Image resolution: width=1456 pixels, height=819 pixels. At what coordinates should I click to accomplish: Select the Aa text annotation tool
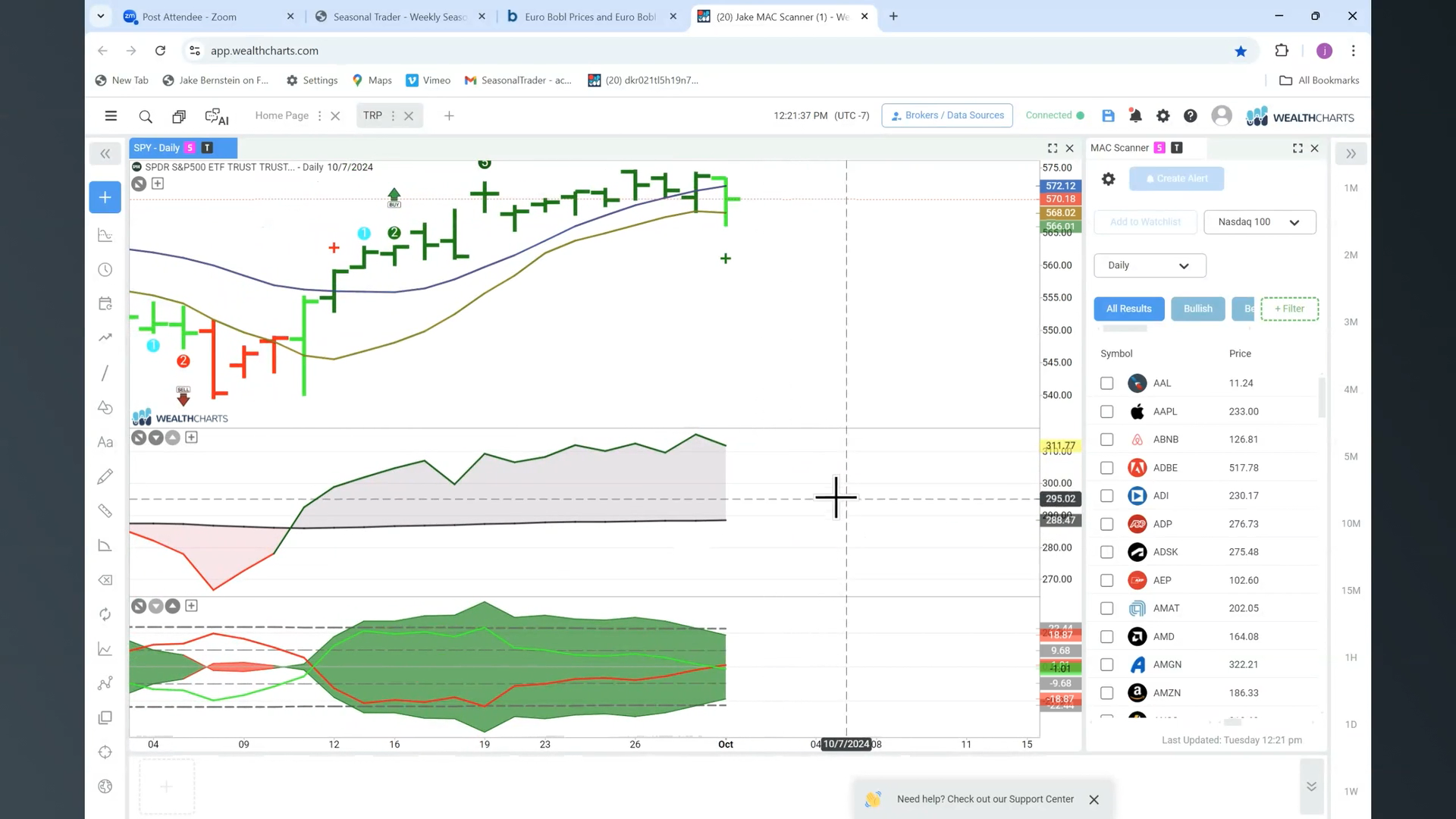tap(105, 442)
